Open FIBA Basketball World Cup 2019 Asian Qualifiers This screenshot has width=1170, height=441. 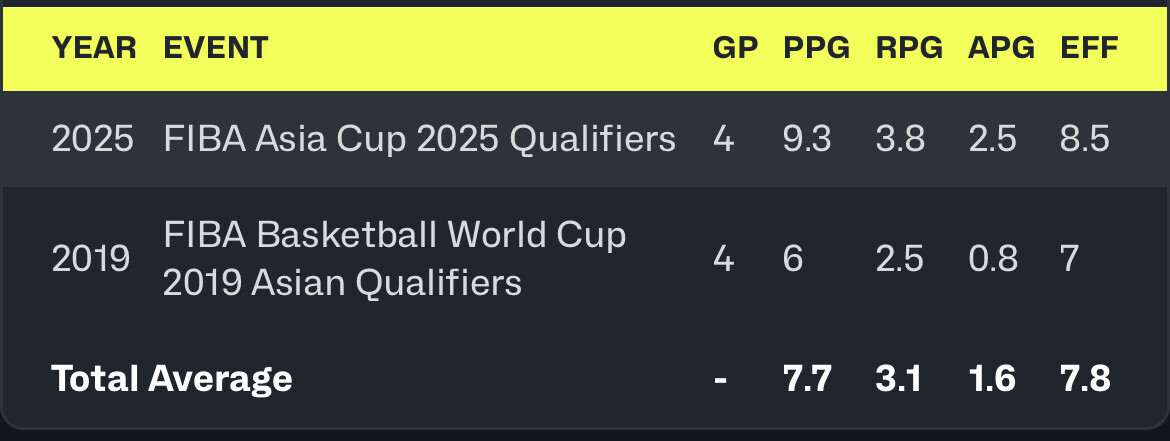click(x=394, y=259)
